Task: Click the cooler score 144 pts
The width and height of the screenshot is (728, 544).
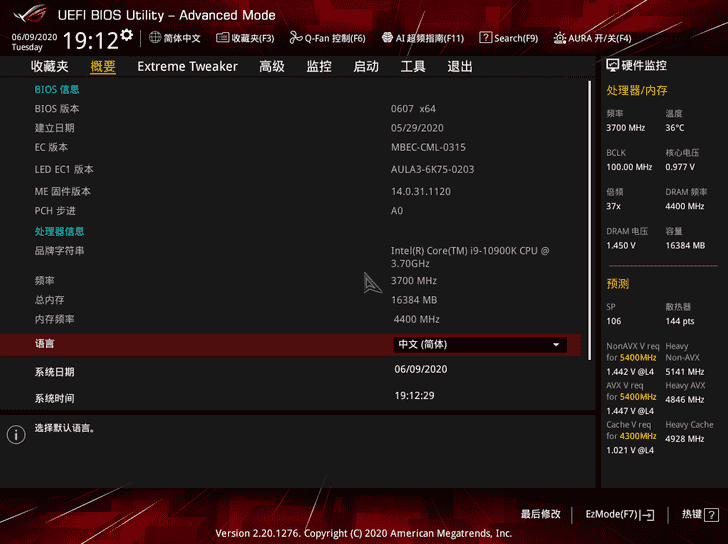Action: click(x=680, y=321)
